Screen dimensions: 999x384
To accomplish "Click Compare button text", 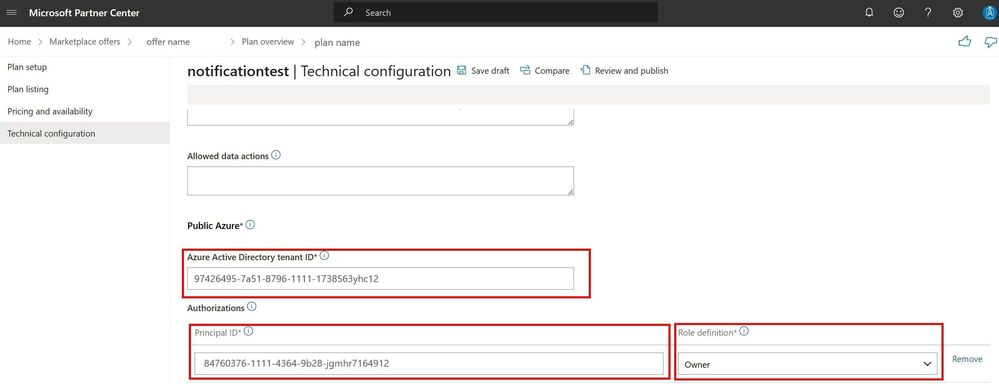I will pos(552,71).
